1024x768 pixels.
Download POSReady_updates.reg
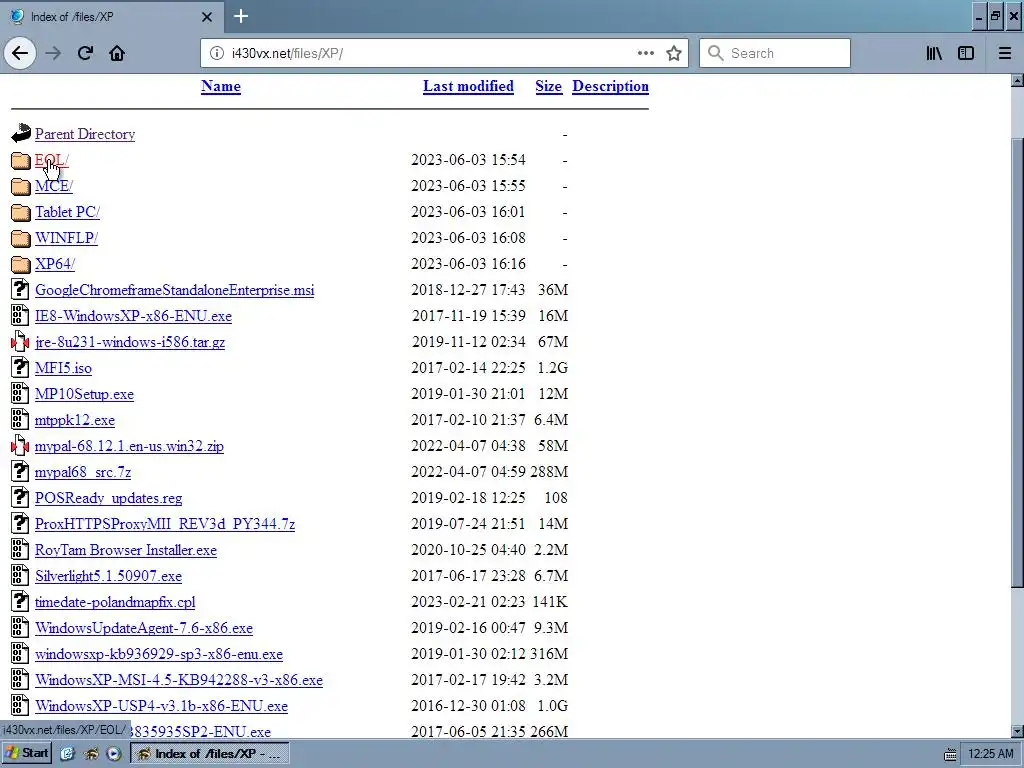click(108, 498)
